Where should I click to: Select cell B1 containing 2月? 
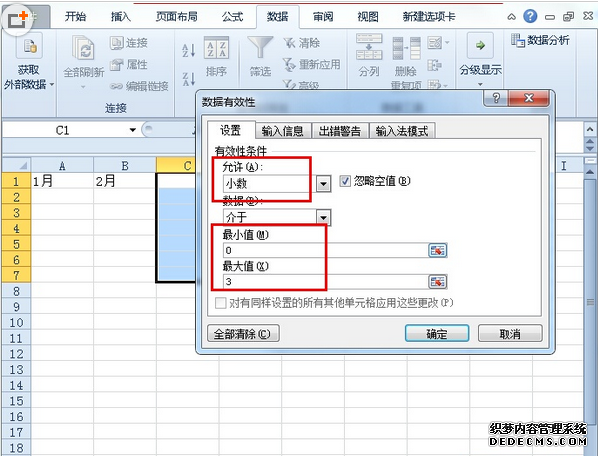coord(125,181)
